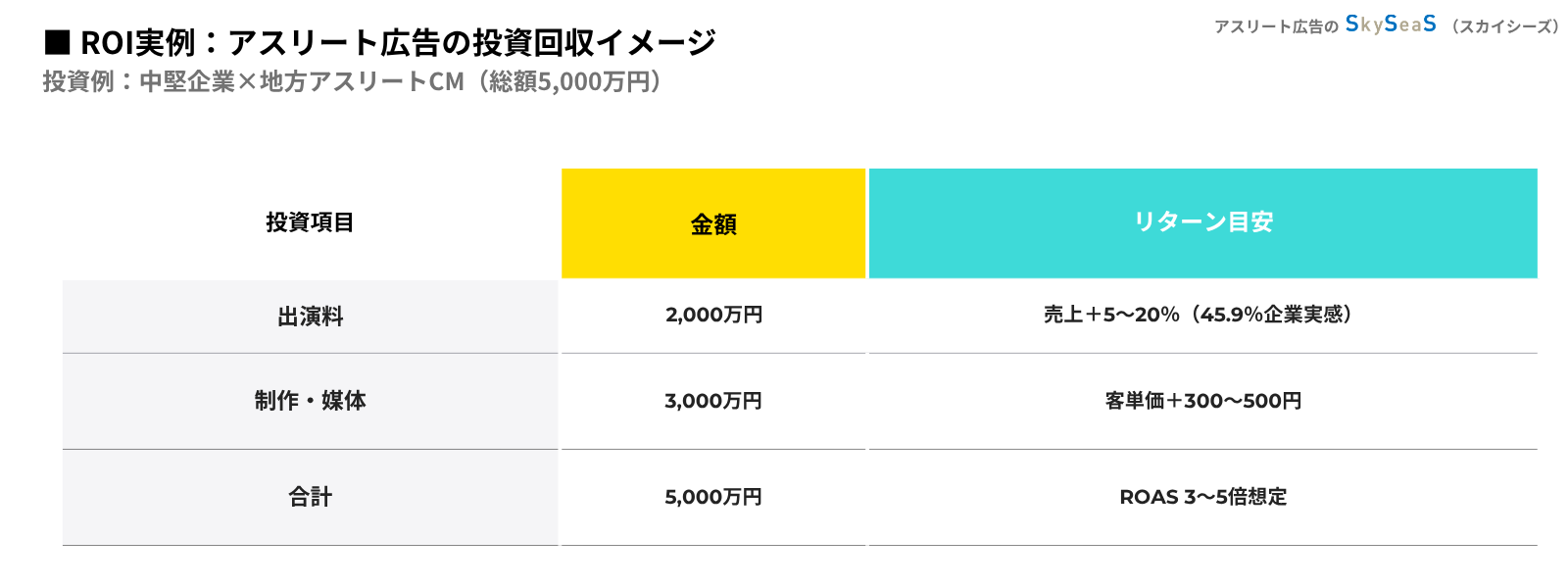The height and width of the screenshot is (588, 1568).
Task: Click the black square bullet before ROI実例
Action: click(x=58, y=43)
